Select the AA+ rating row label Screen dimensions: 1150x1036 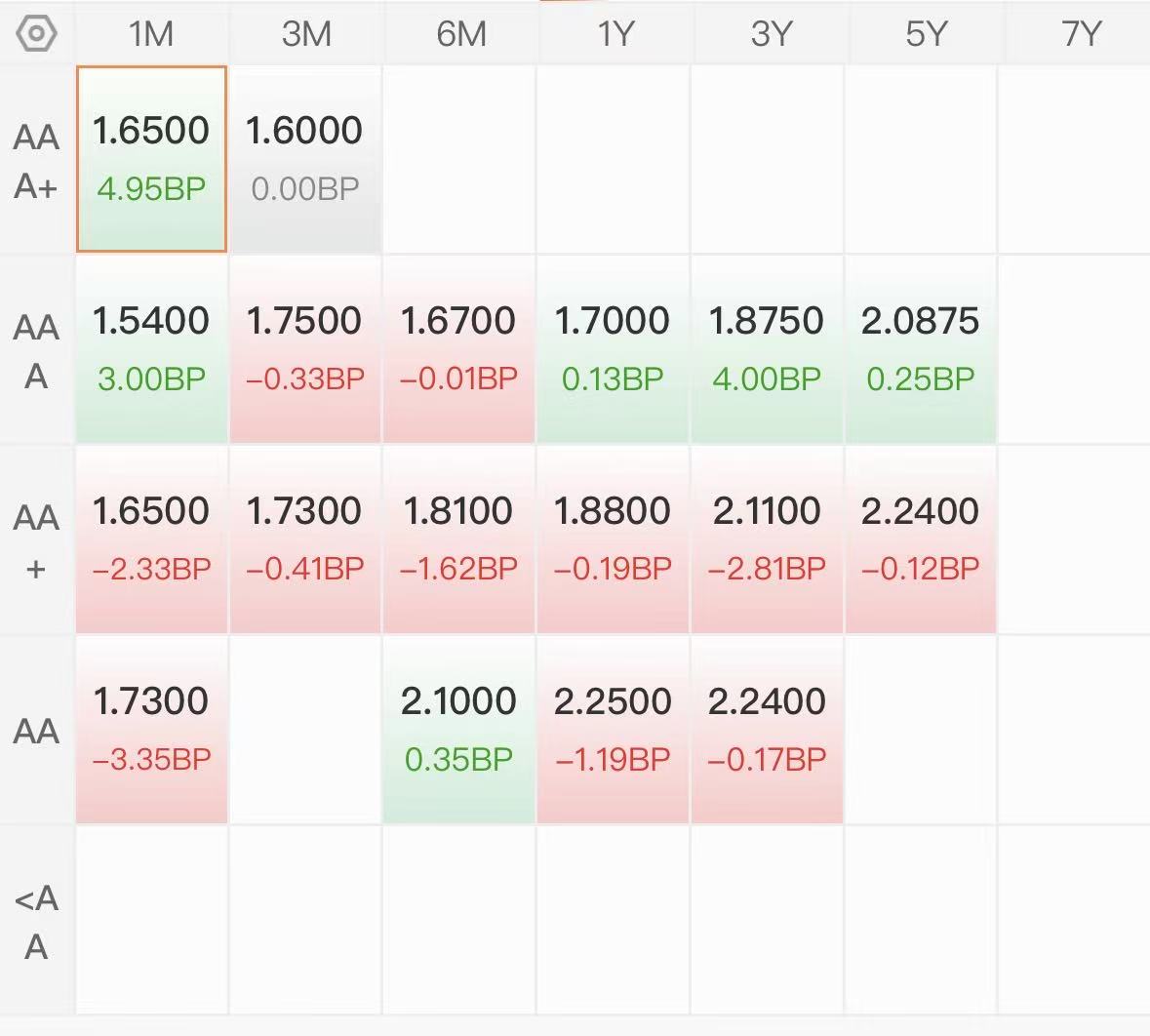point(36,541)
